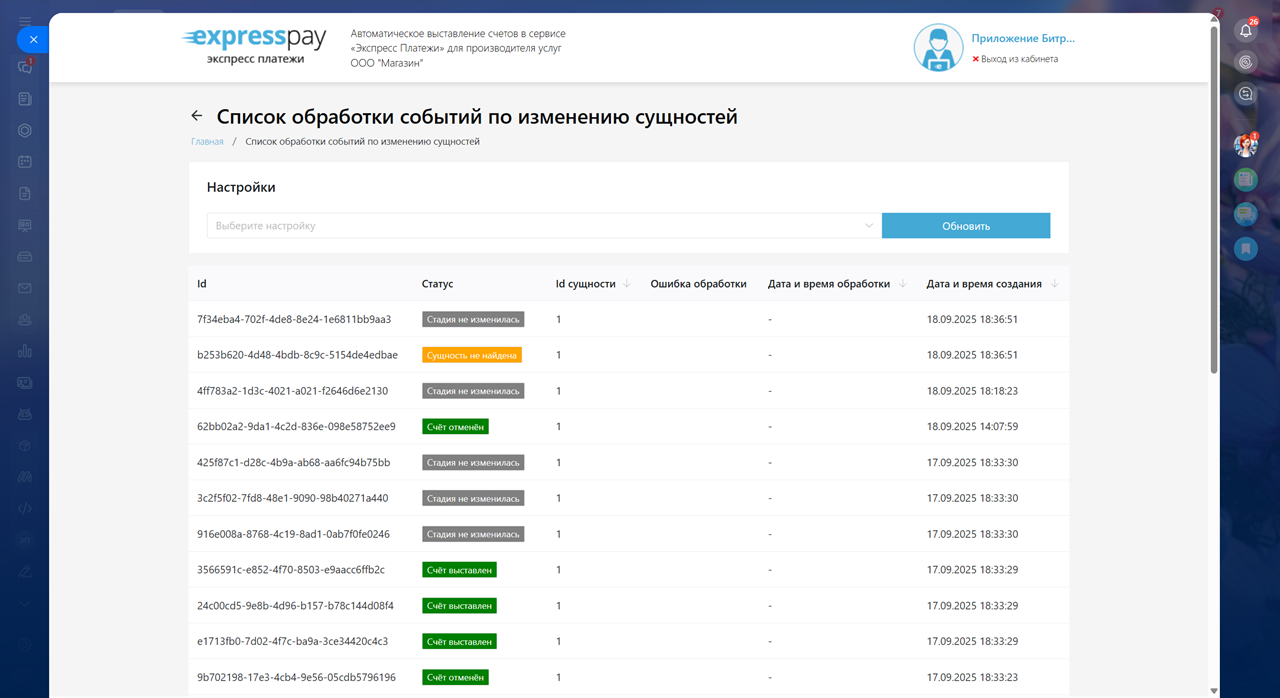The width and height of the screenshot is (1280, 698).
Task: Open the analytics bar chart sidebar icon
Action: [x=25, y=351]
